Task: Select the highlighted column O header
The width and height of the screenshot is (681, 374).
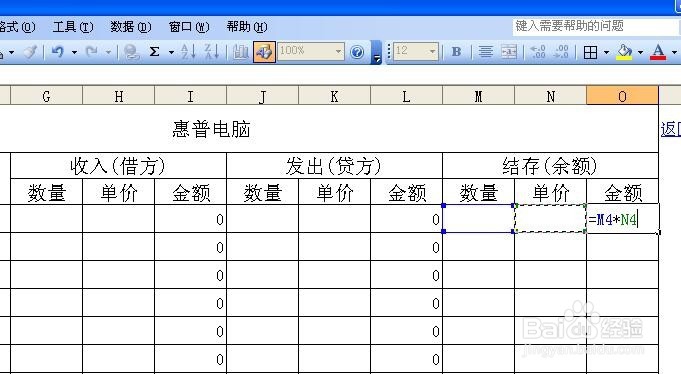Action: (622, 96)
